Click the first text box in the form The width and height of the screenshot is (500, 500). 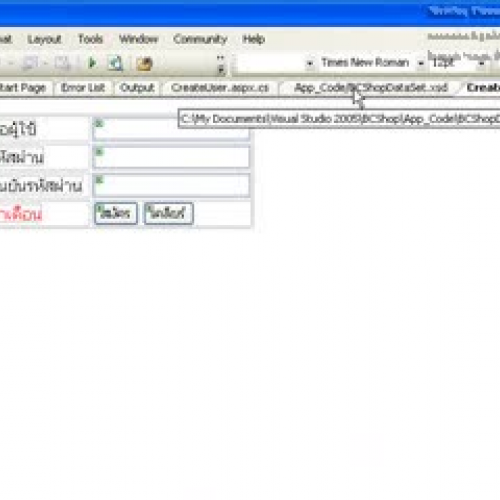click(171, 129)
